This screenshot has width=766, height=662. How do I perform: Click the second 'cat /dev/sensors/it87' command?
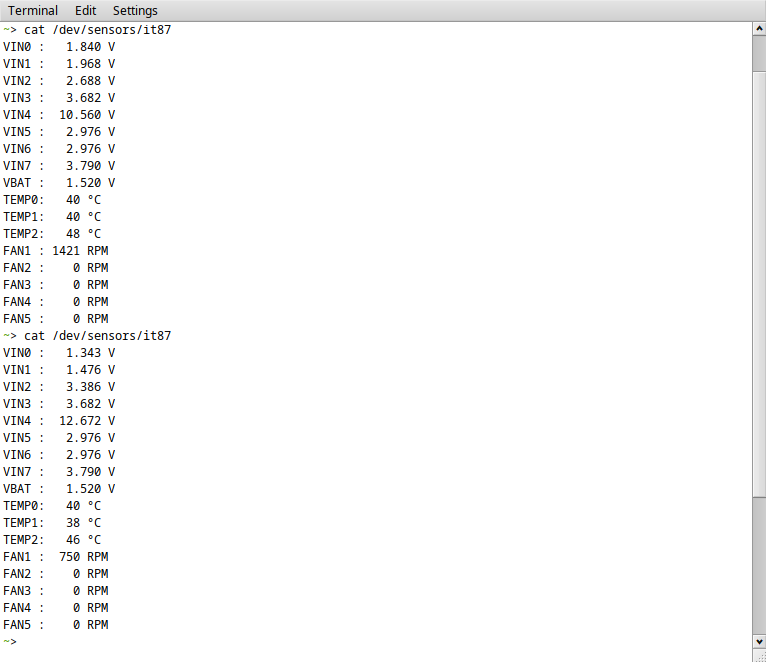coord(97,336)
